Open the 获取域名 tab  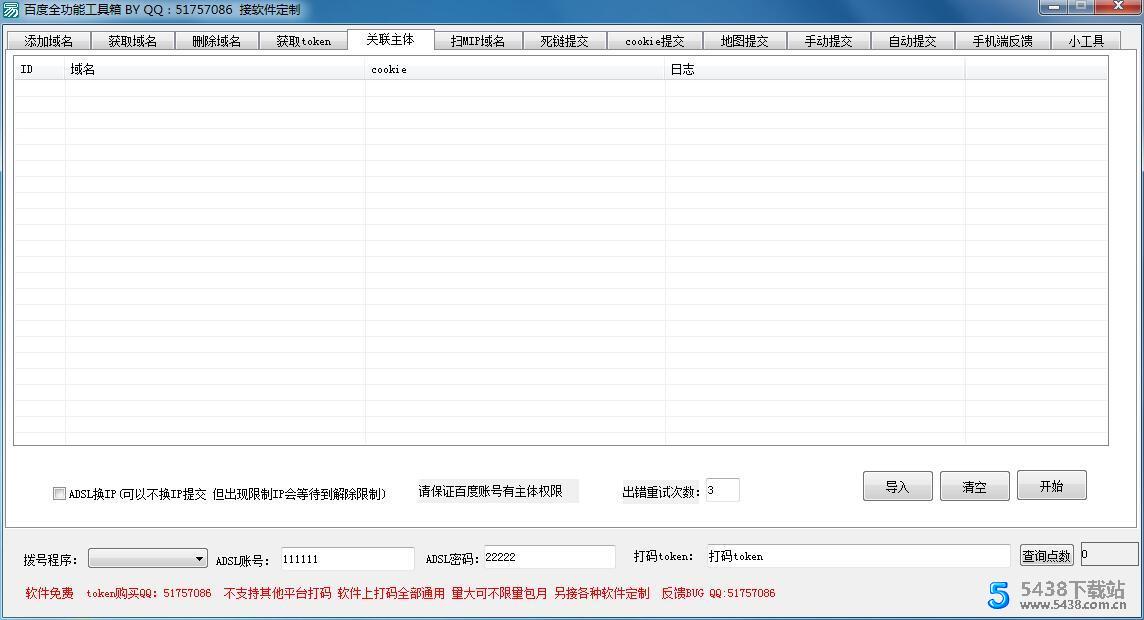pyautogui.click(x=132, y=40)
